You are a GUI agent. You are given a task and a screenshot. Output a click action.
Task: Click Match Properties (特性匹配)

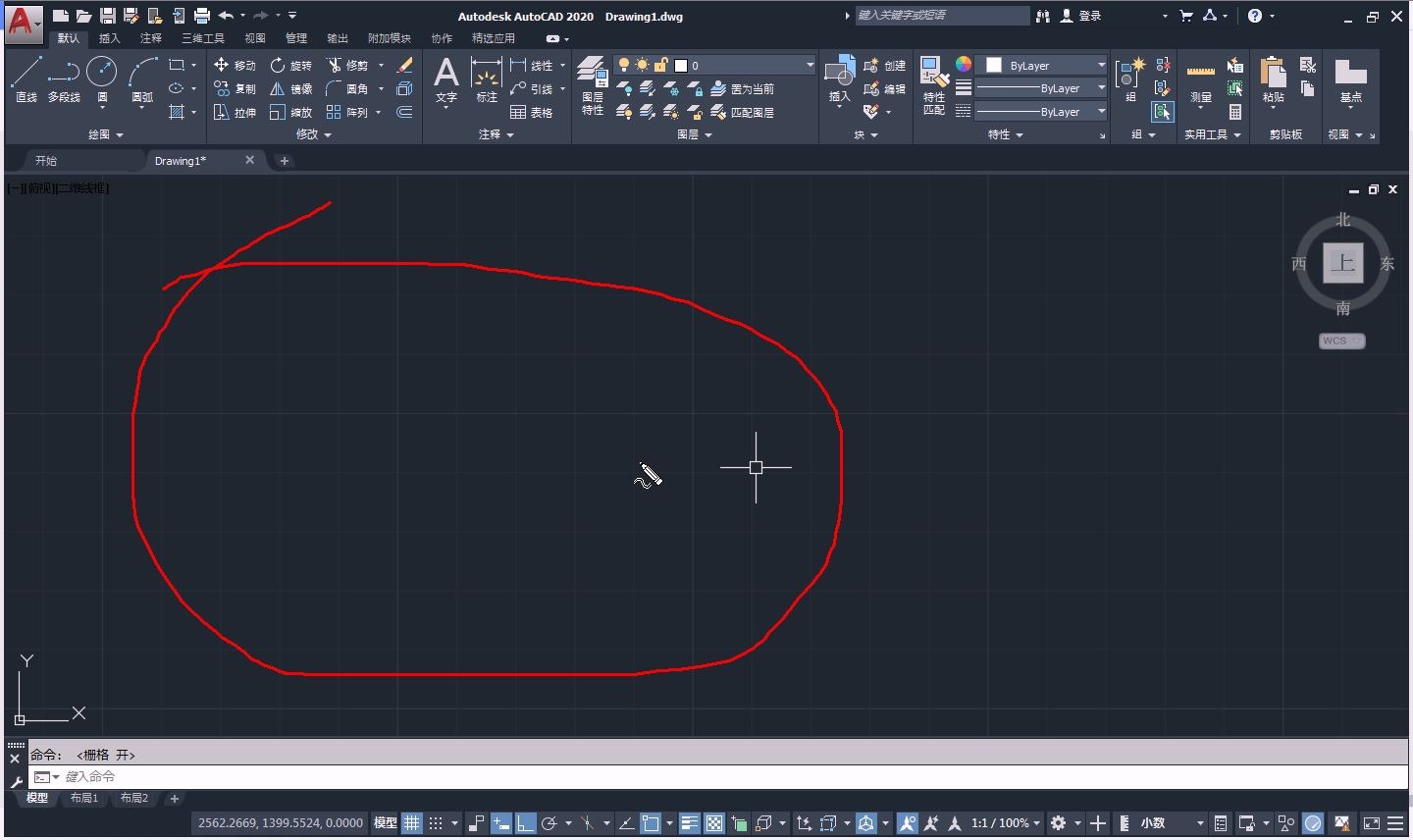[934, 85]
